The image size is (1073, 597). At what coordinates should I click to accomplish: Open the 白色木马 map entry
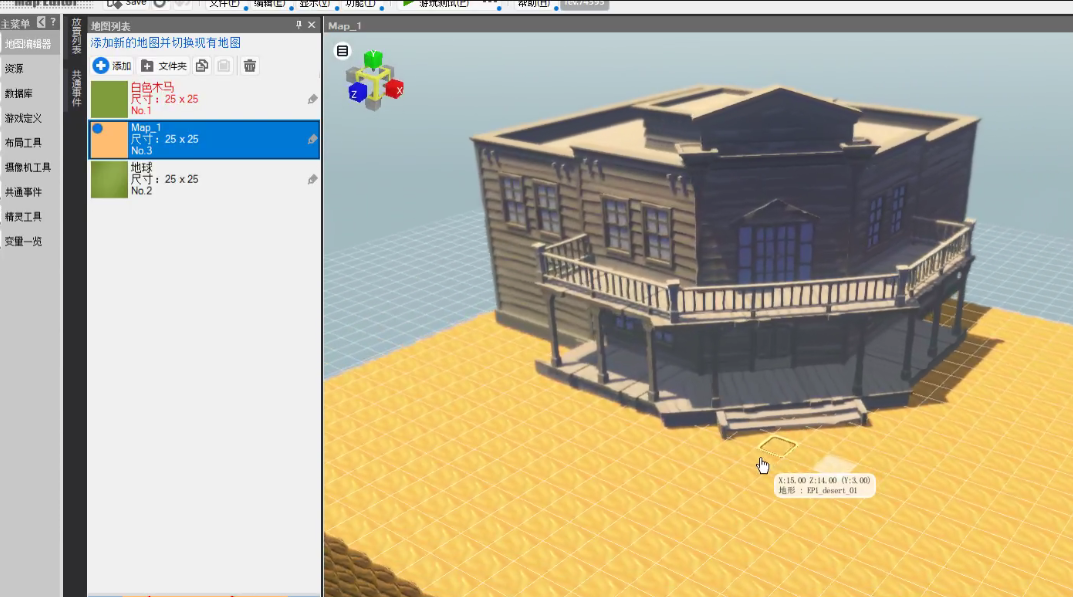[x=205, y=99]
